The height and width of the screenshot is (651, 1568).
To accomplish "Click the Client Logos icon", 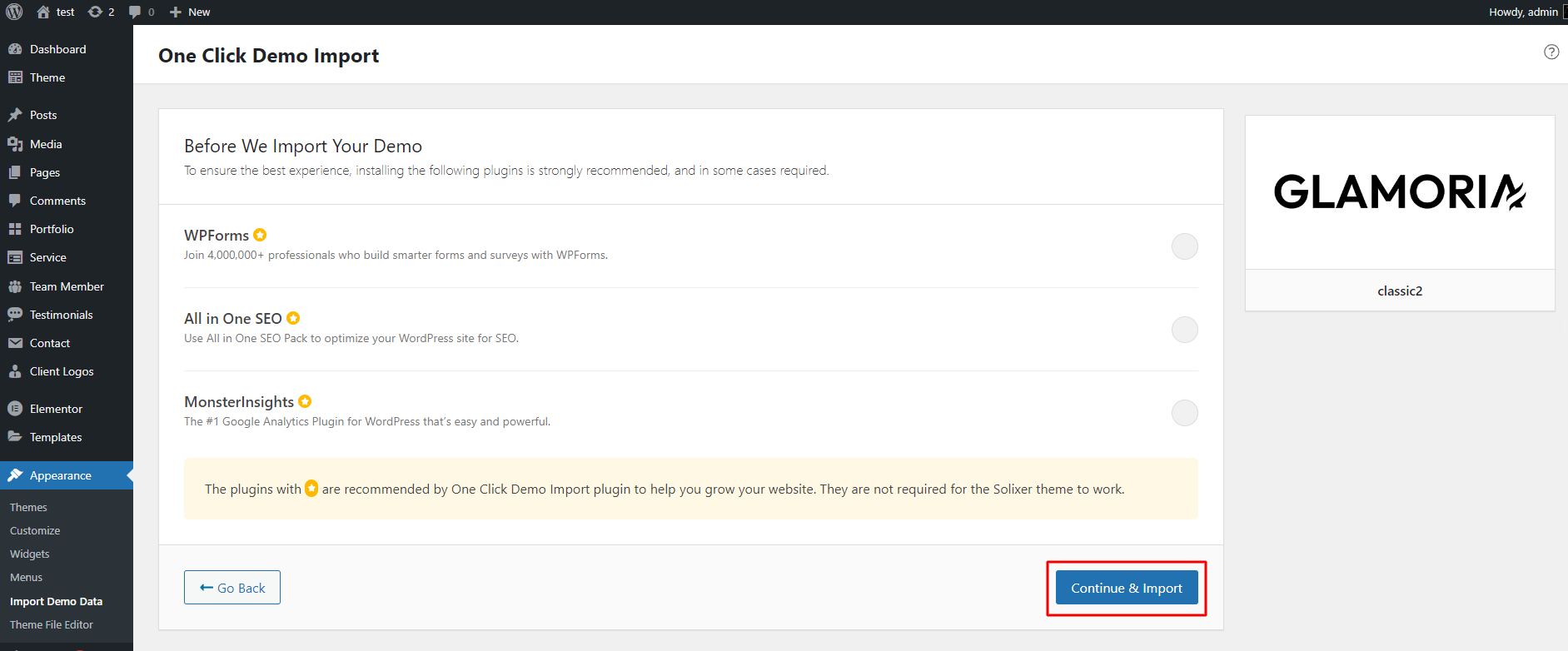I will (15, 371).
